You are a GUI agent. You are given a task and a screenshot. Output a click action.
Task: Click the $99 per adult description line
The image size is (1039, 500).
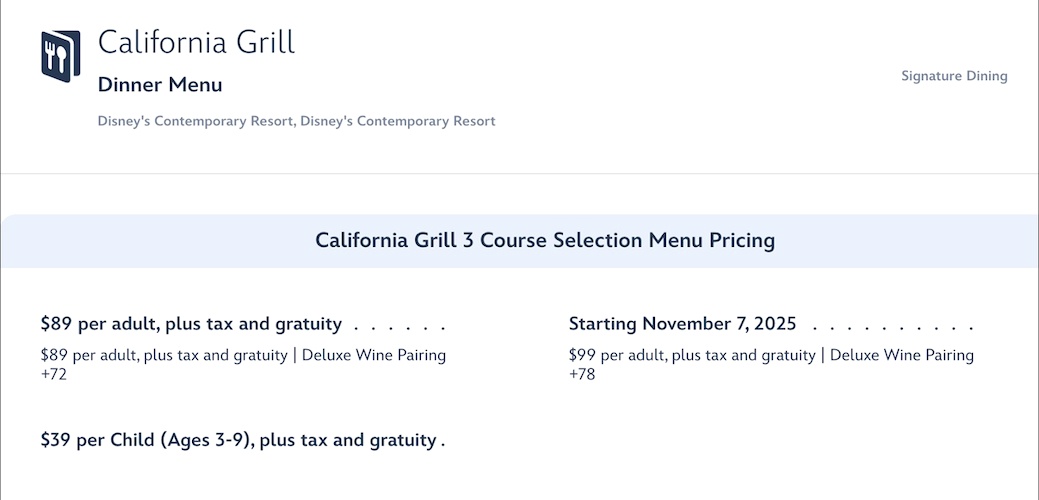(x=692, y=355)
